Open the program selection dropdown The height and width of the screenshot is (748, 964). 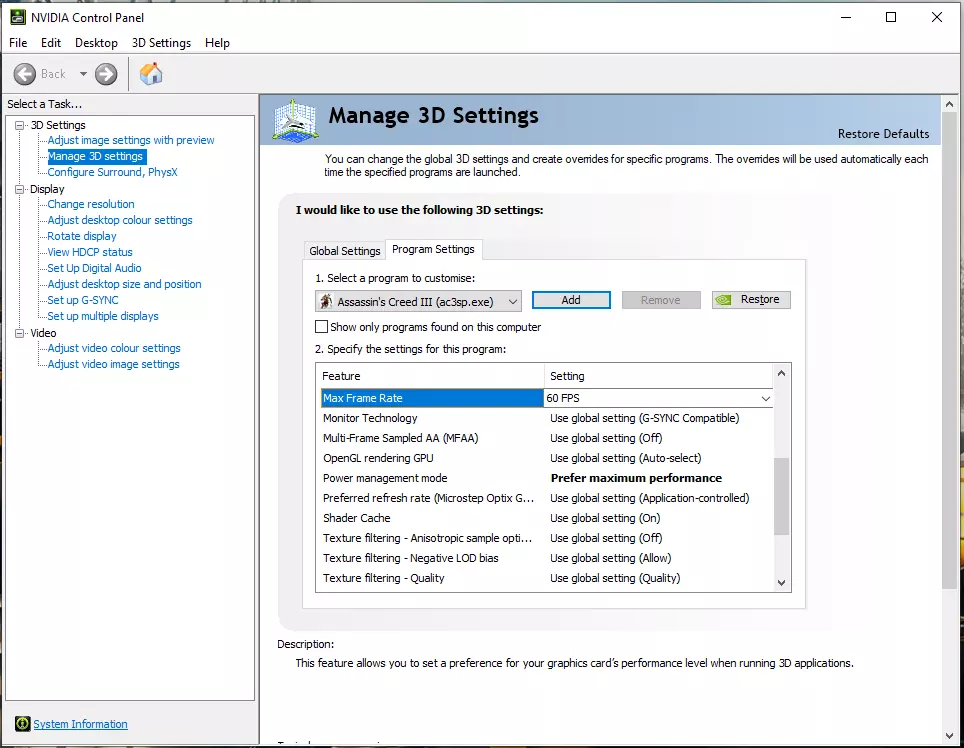tap(513, 301)
